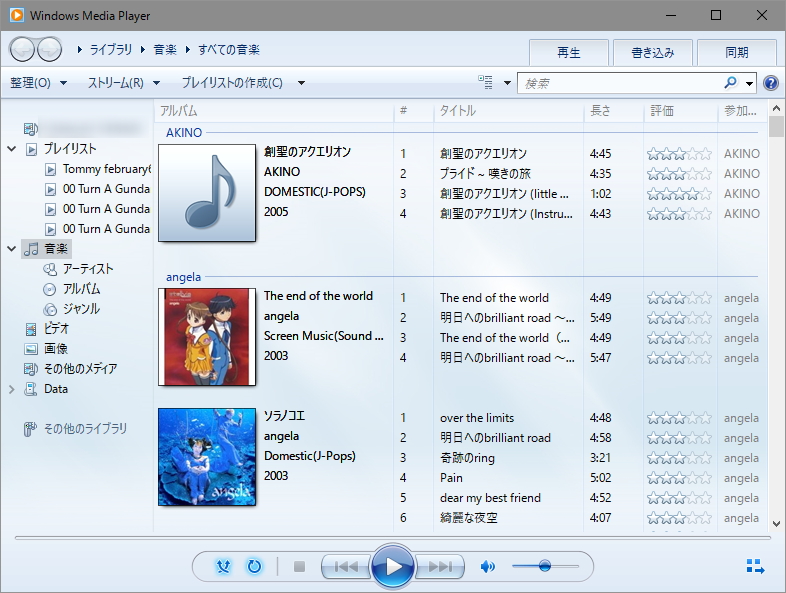The image size is (786, 593).
Task: Open the view options dropdown arrow
Action: tap(507, 83)
